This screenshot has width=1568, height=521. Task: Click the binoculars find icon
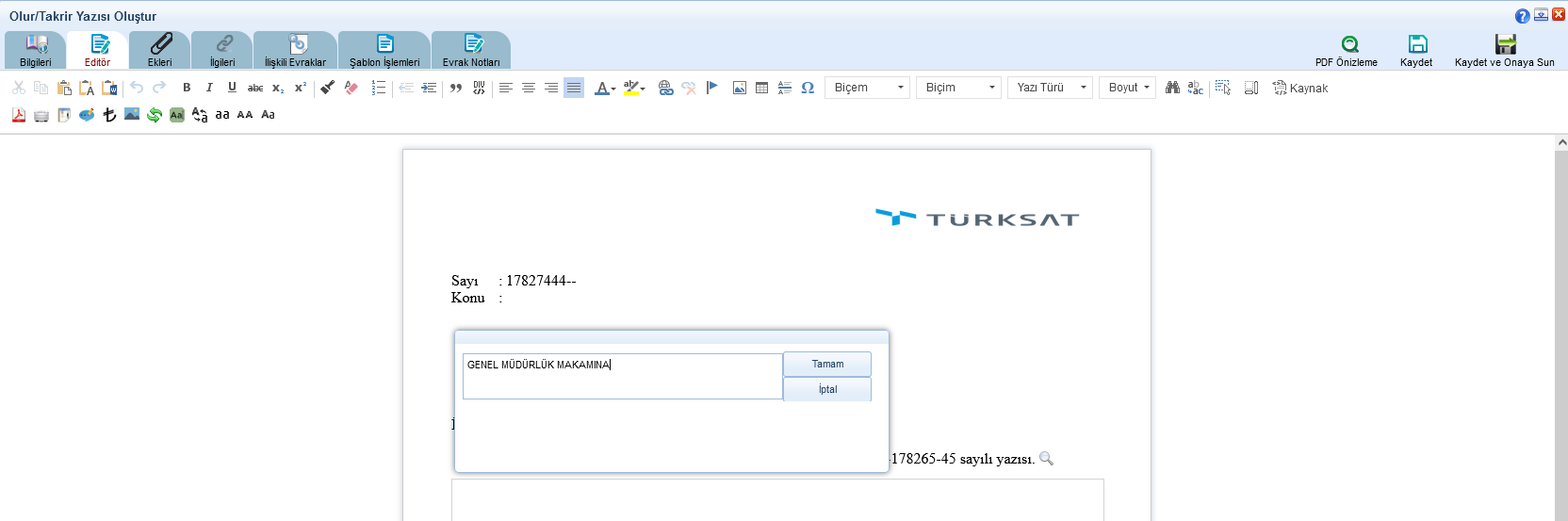pyautogui.click(x=1172, y=88)
